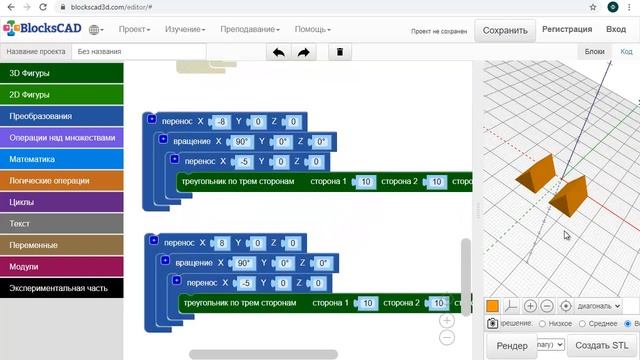Open the 3D Фигуры category
The width and height of the screenshot is (640, 360).
pos(62,73)
